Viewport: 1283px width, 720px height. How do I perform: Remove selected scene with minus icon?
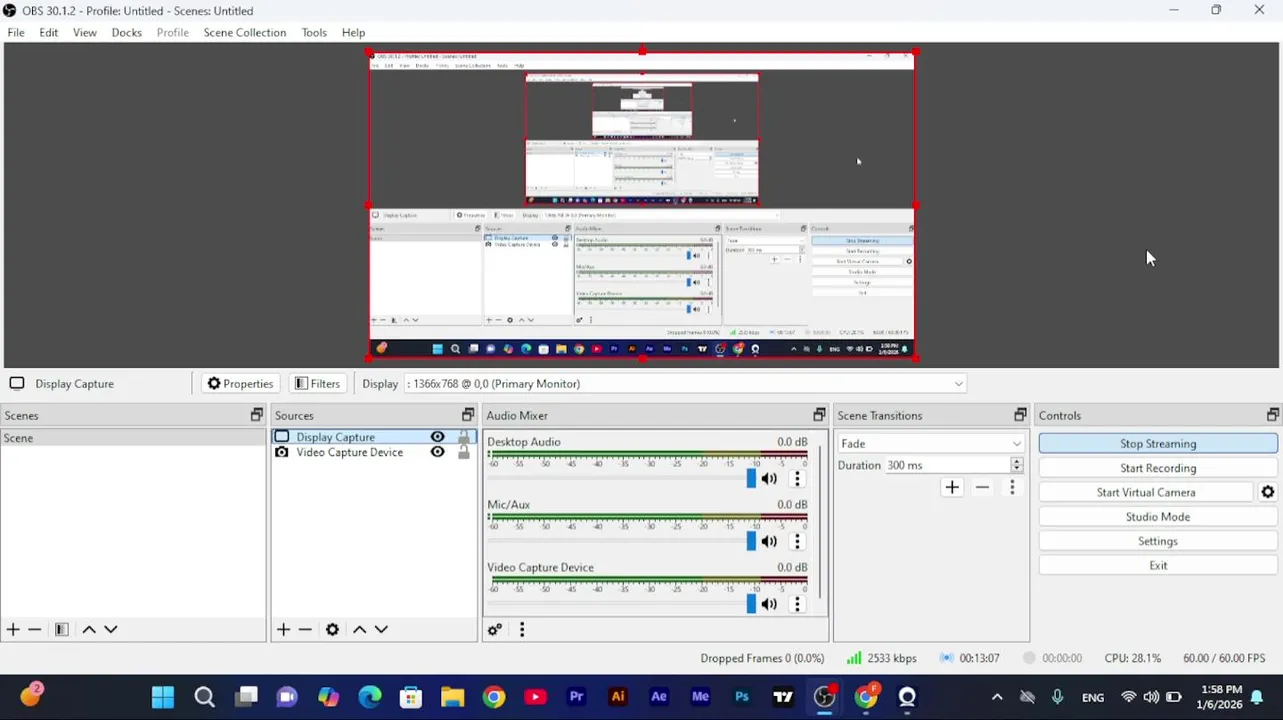35,629
